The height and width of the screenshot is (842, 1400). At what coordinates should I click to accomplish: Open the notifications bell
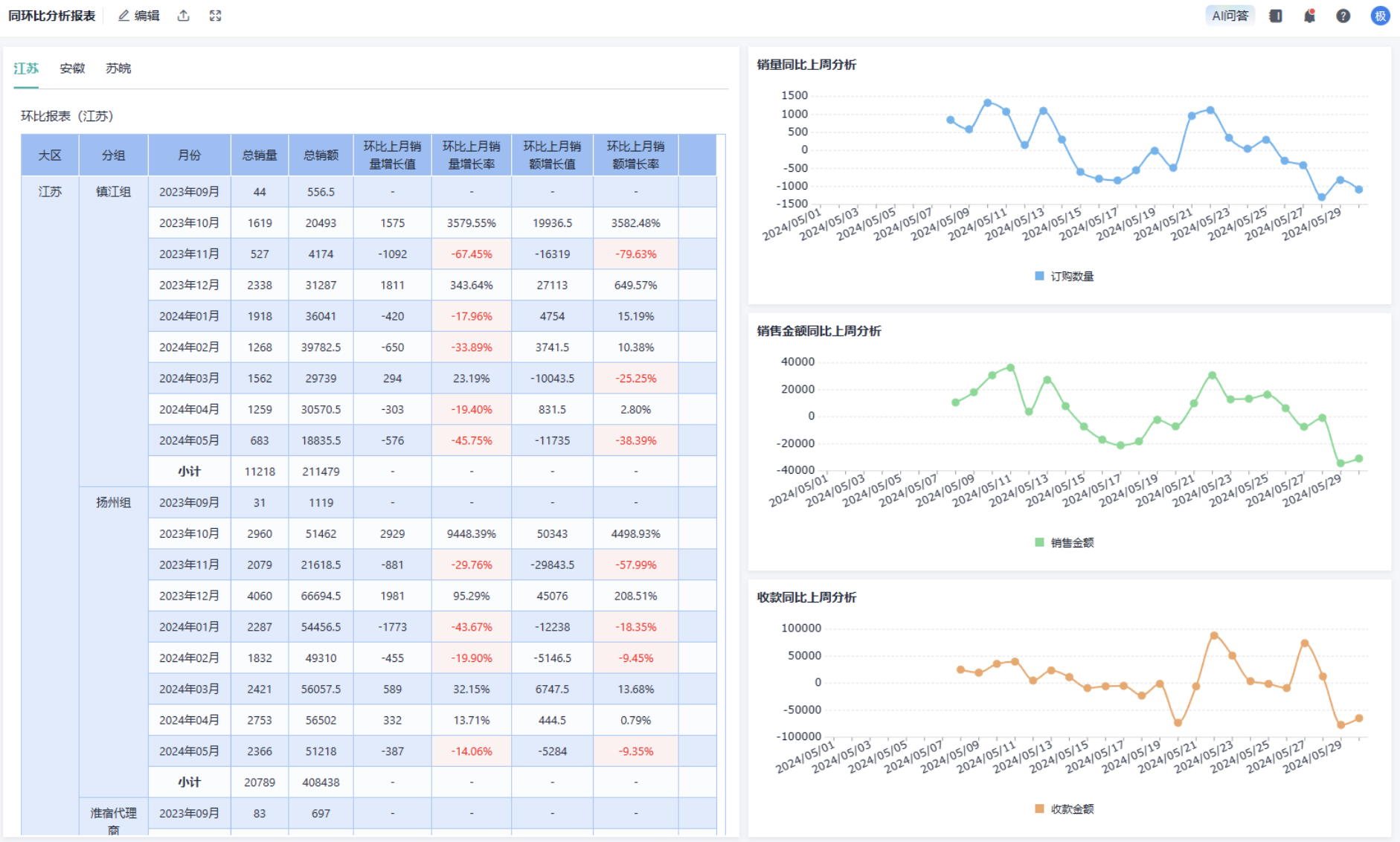coord(1309,16)
